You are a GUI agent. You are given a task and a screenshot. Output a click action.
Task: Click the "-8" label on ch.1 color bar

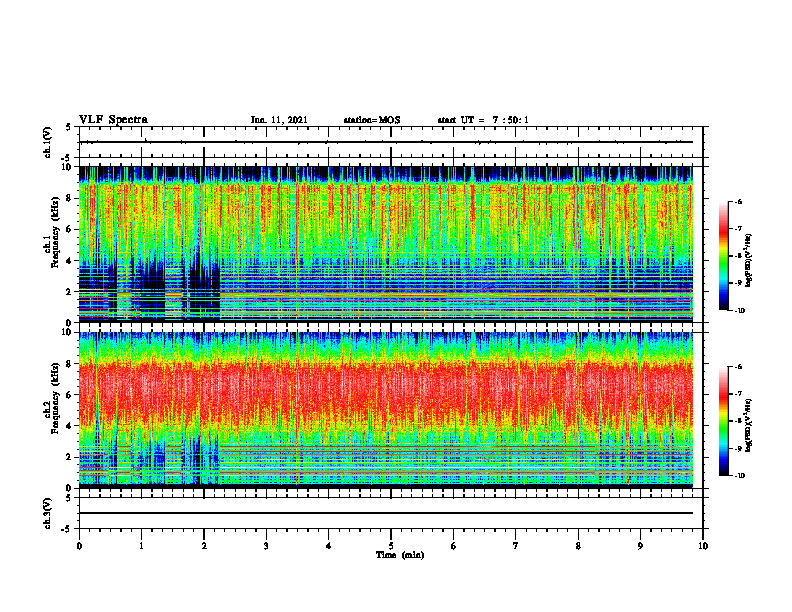738,256
